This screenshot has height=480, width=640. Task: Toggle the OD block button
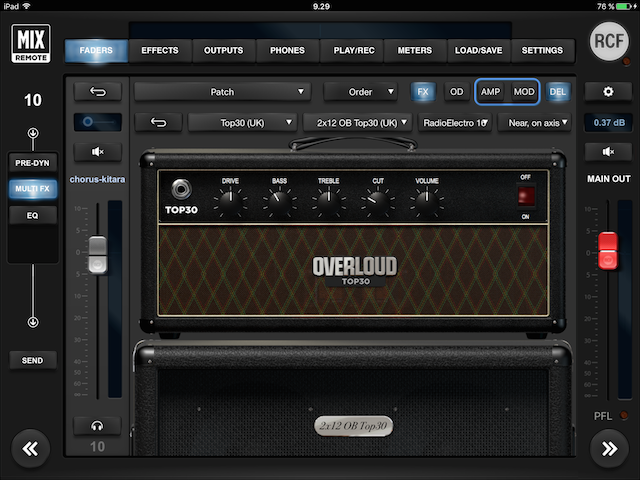tap(456, 92)
